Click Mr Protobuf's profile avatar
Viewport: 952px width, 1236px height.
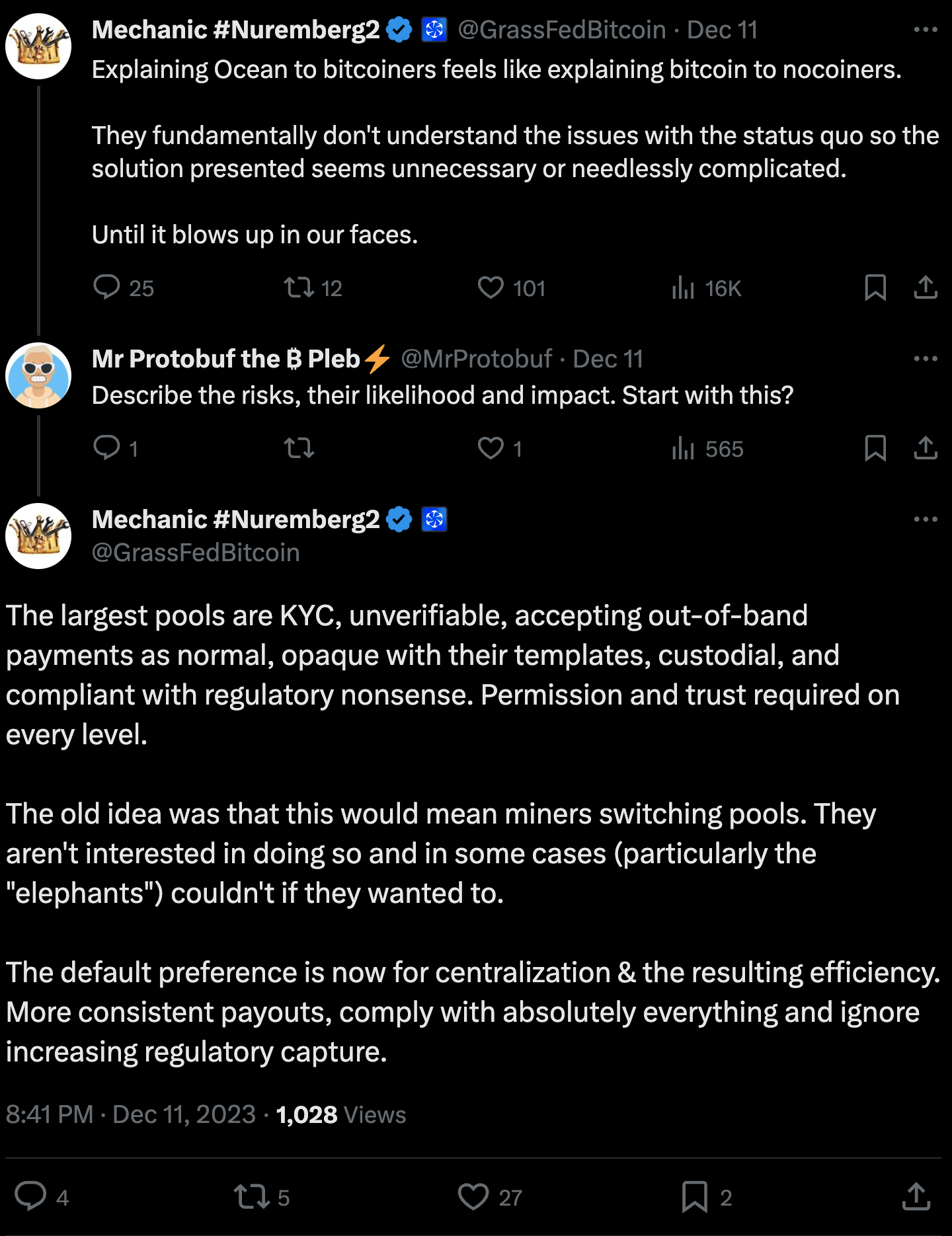(38, 375)
